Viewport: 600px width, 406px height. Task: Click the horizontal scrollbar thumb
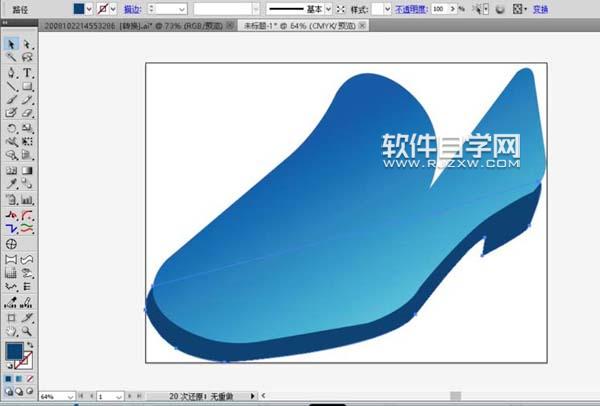[455, 396]
